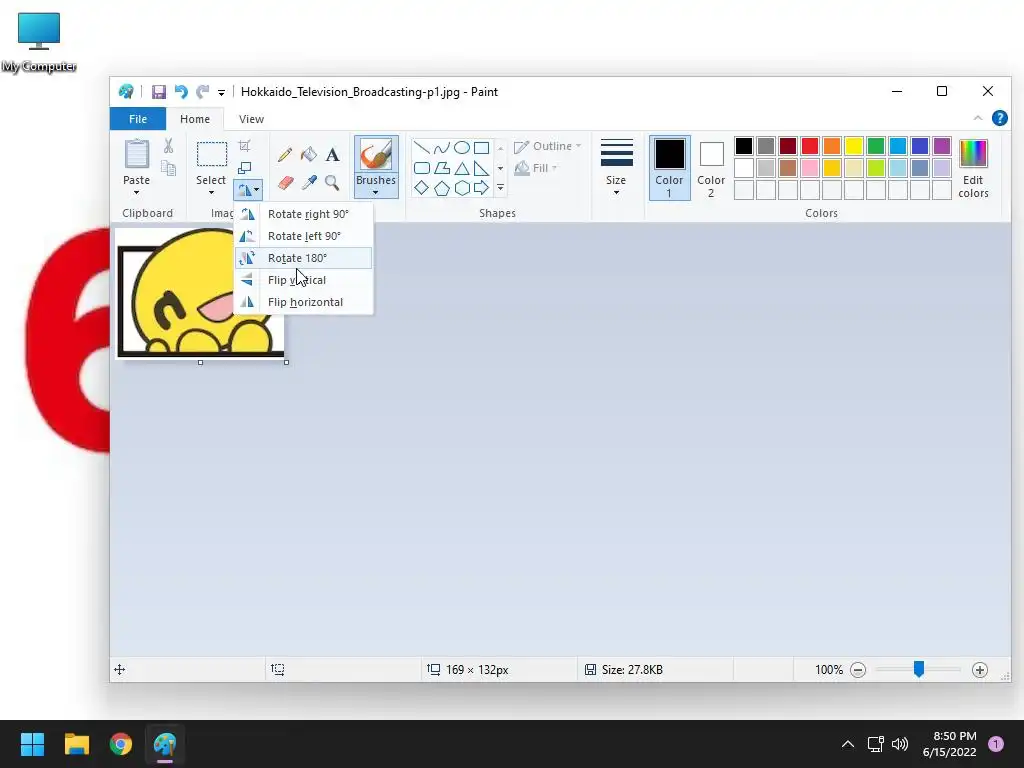
Task: Select the Text tool
Action: pyautogui.click(x=332, y=155)
